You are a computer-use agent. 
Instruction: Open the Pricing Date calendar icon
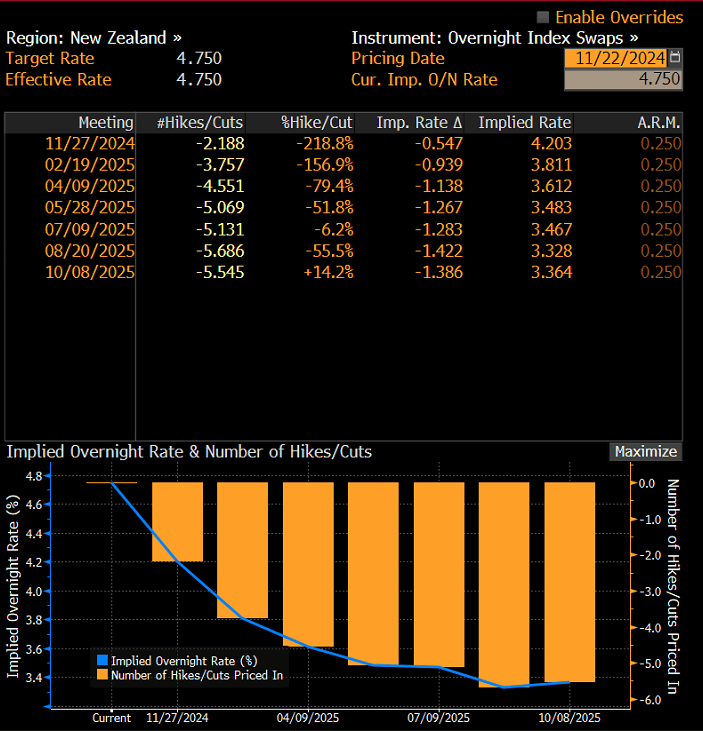(x=675, y=58)
